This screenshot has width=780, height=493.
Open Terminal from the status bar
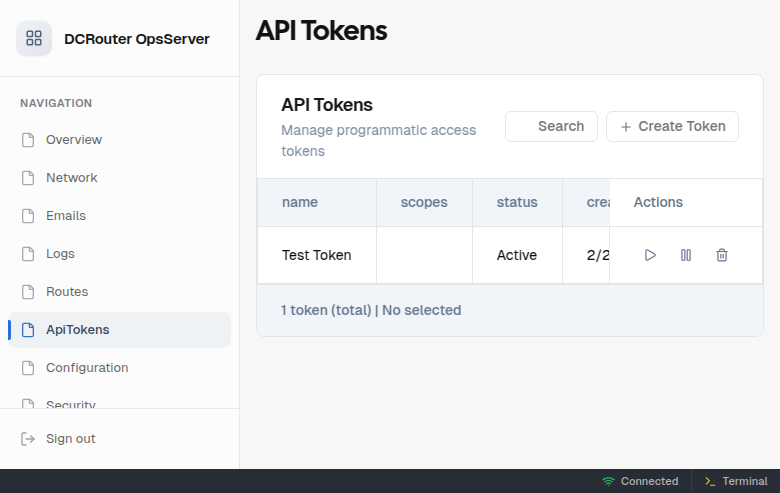736,481
